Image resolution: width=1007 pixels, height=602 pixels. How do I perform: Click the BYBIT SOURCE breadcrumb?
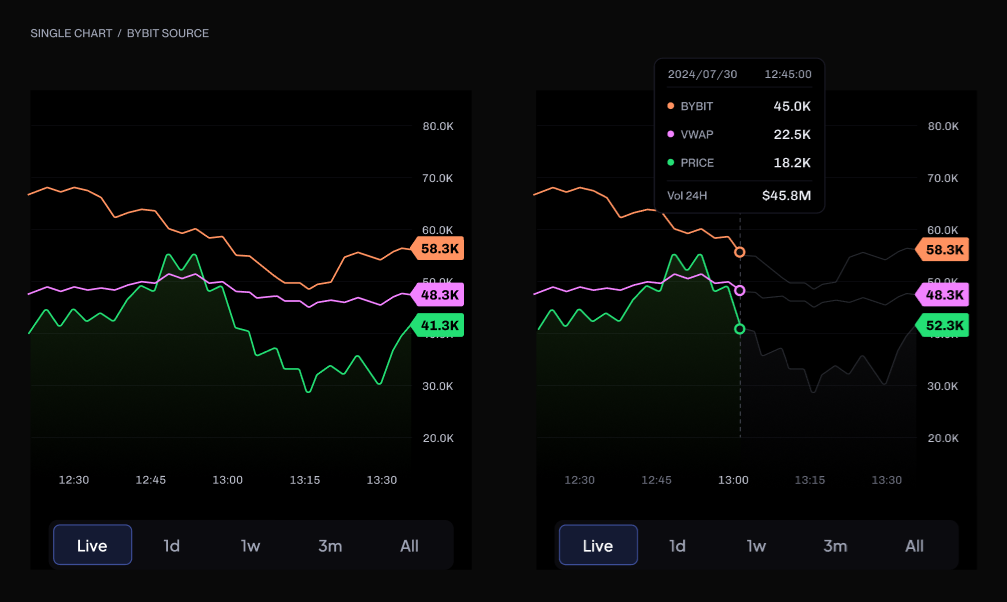tap(168, 33)
